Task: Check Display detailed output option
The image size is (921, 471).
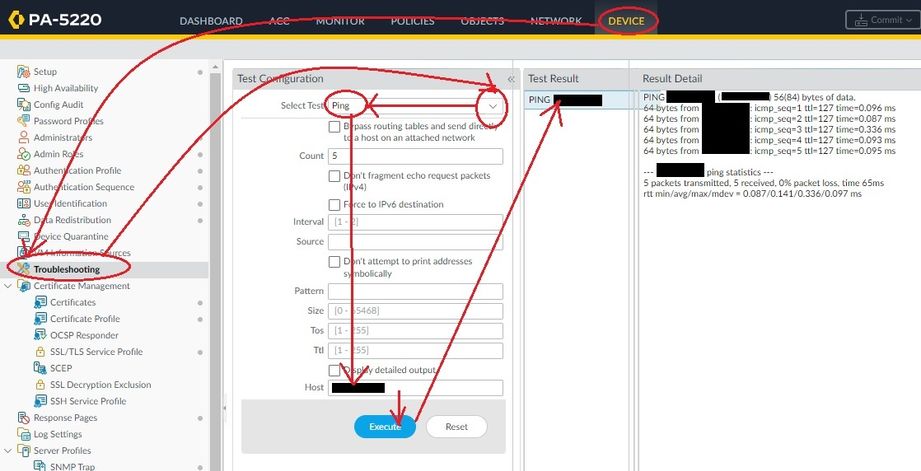Action: [x=334, y=371]
